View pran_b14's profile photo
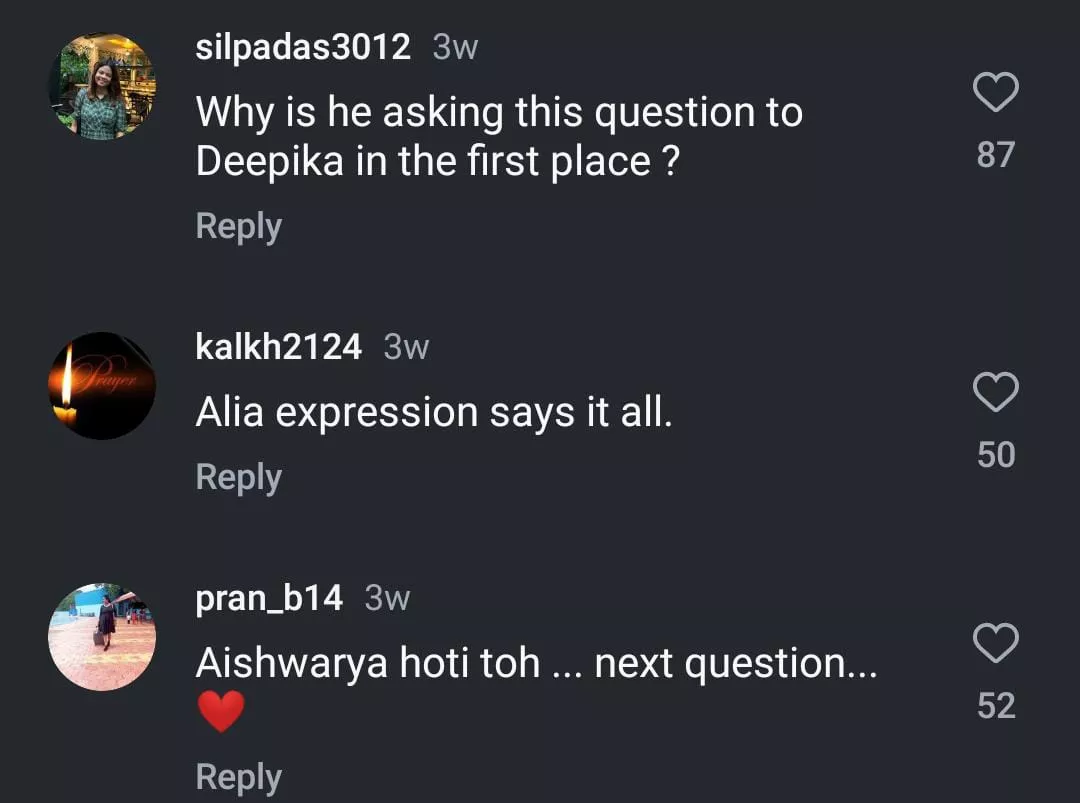Screen dimensions: 1080x803 102,637
